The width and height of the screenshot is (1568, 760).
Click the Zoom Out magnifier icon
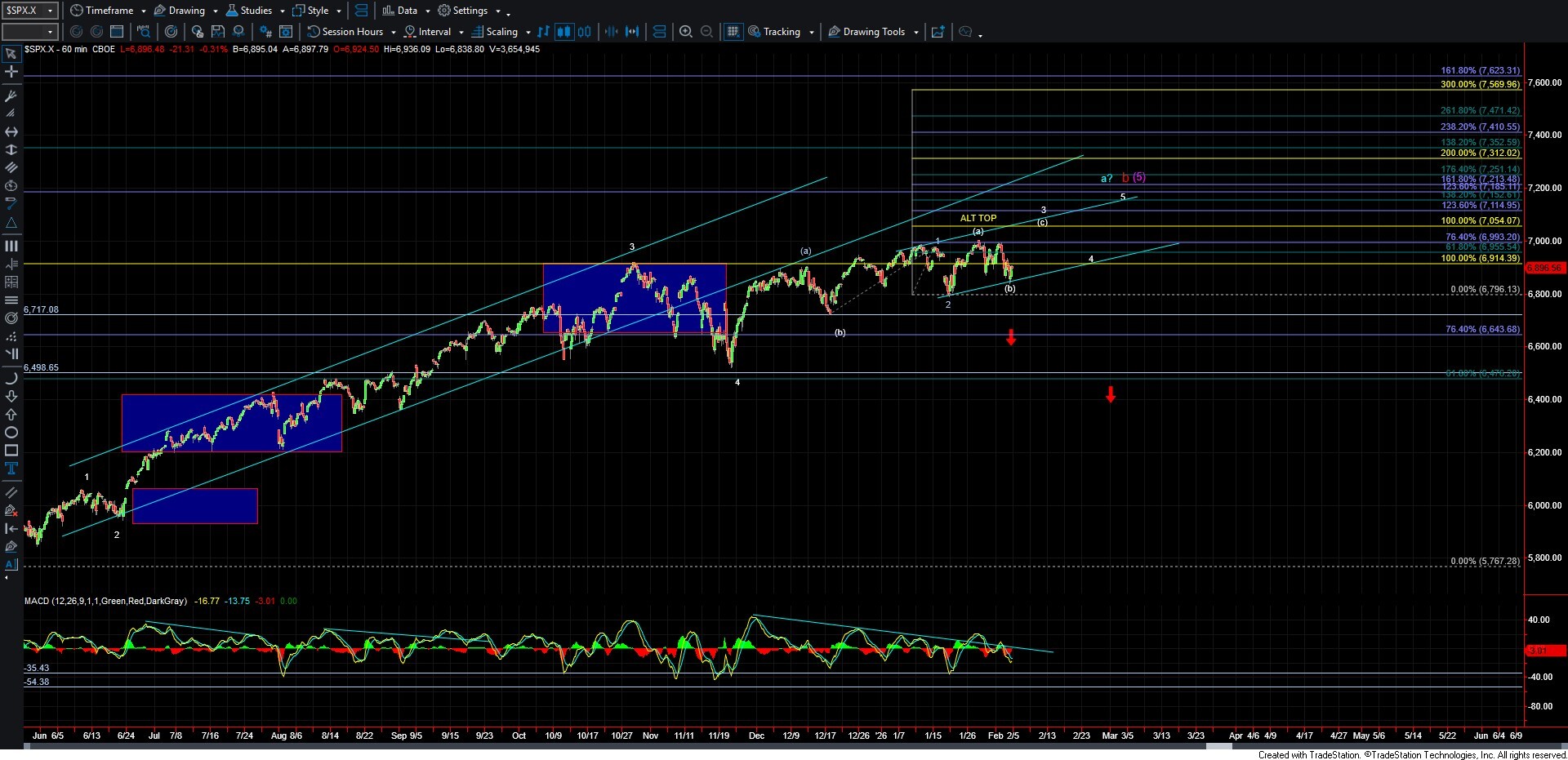point(707,32)
